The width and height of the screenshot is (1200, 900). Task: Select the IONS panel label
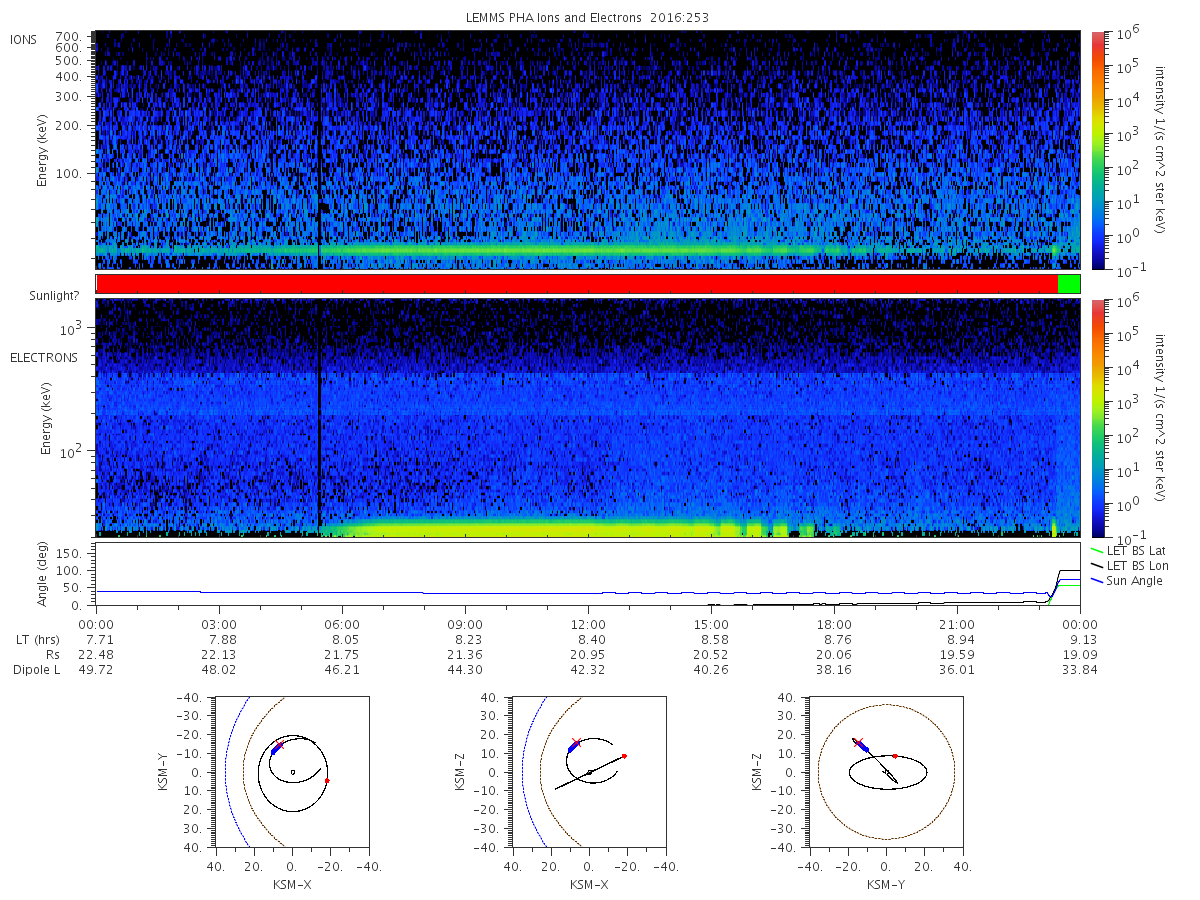(x=25, y=39)
